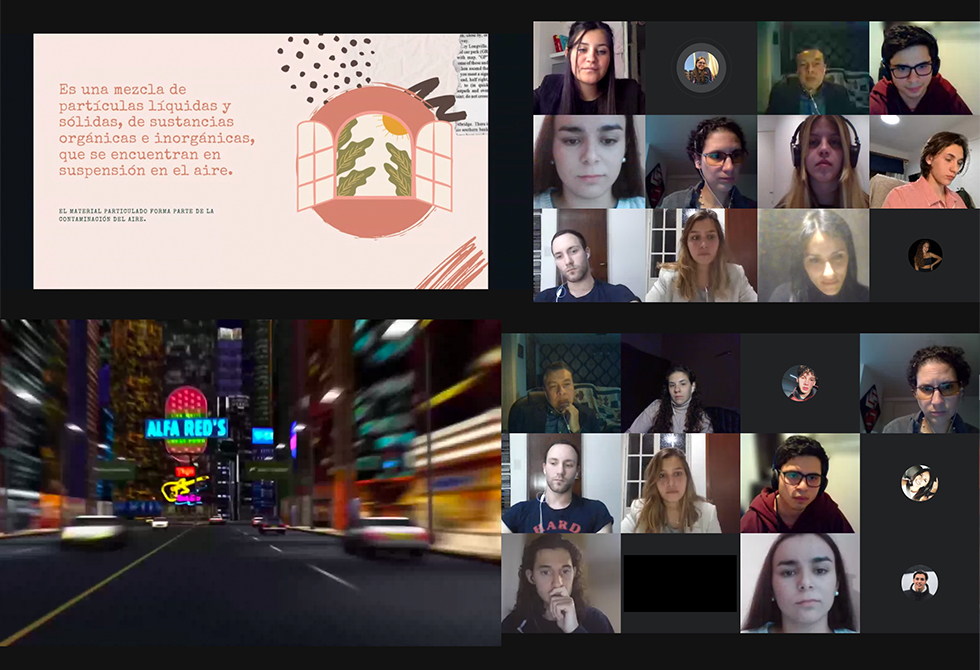This screenshot has width=980, height=670.
Task: Click the ALFA RED'S neon sign
Action: (x=186, y=428)
